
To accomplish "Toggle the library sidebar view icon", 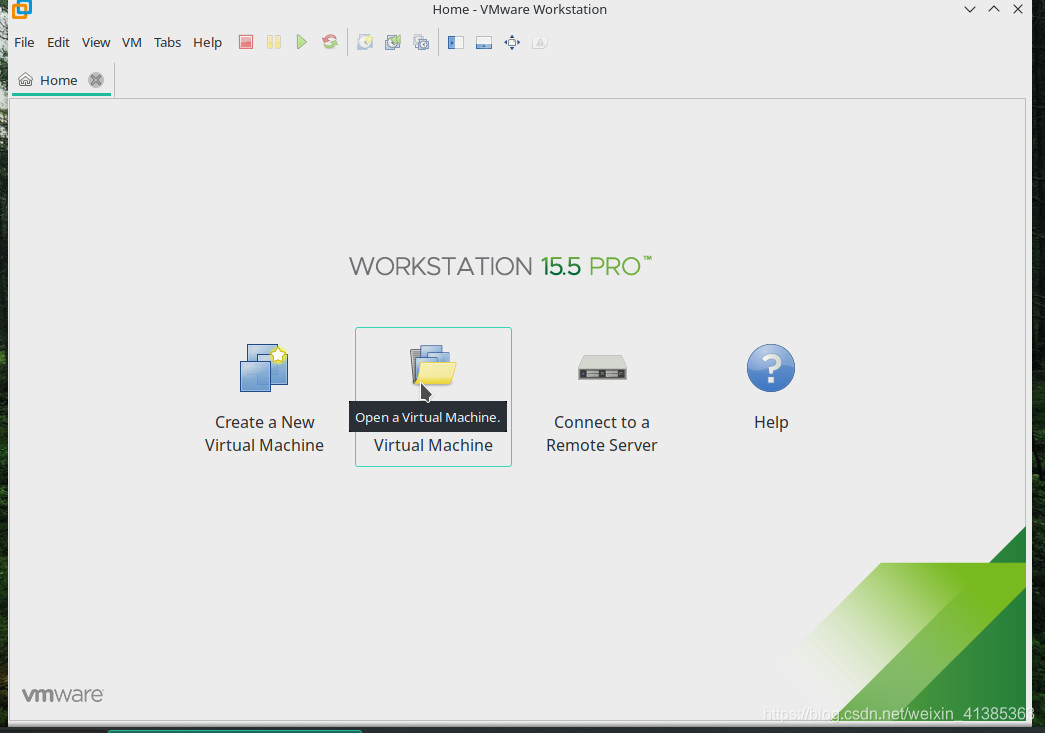I will (x=456, y=43).
